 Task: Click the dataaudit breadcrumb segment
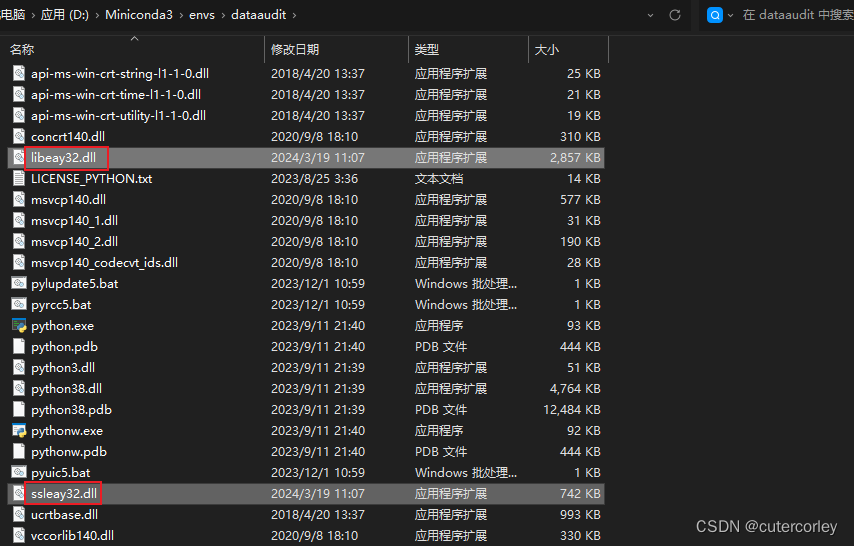(x=258, y=15)
